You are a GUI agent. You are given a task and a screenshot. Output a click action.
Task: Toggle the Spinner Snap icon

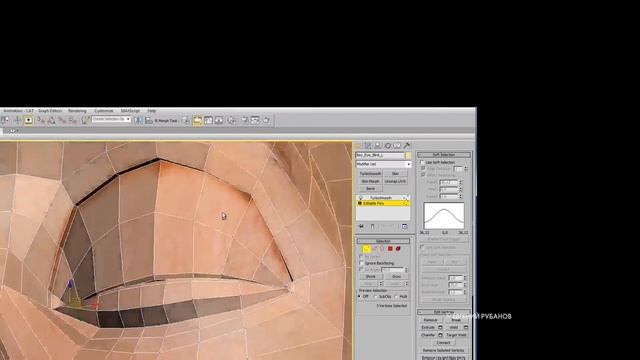pos(73,120)
